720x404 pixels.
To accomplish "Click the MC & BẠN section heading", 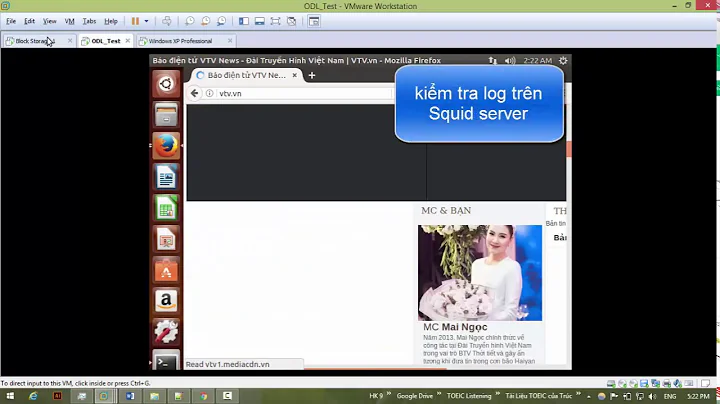I will pyautogui.click(x=446, y=211).
